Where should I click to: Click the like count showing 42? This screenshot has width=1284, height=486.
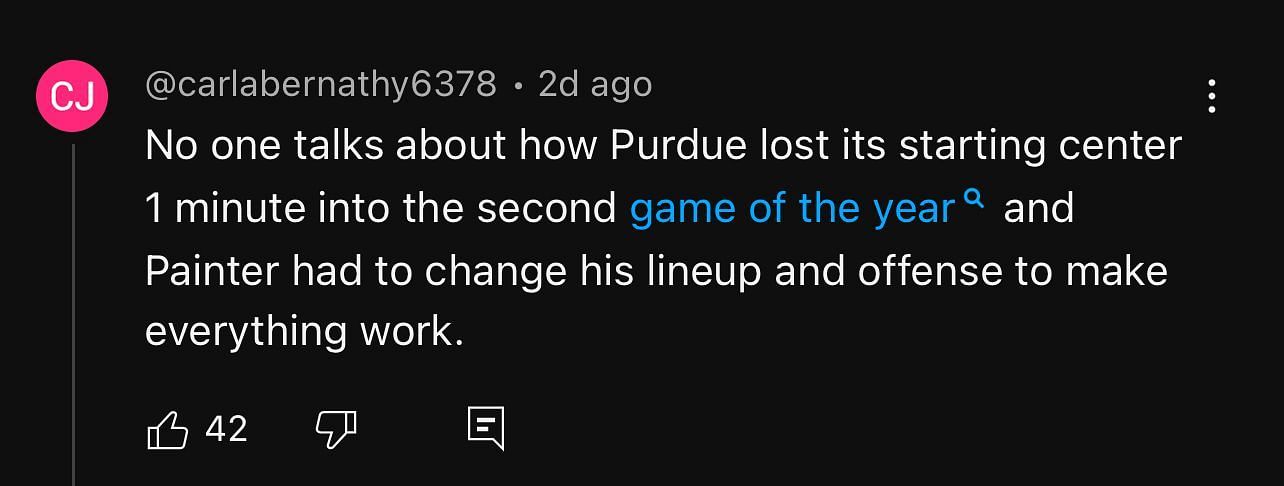click(226, 429)
